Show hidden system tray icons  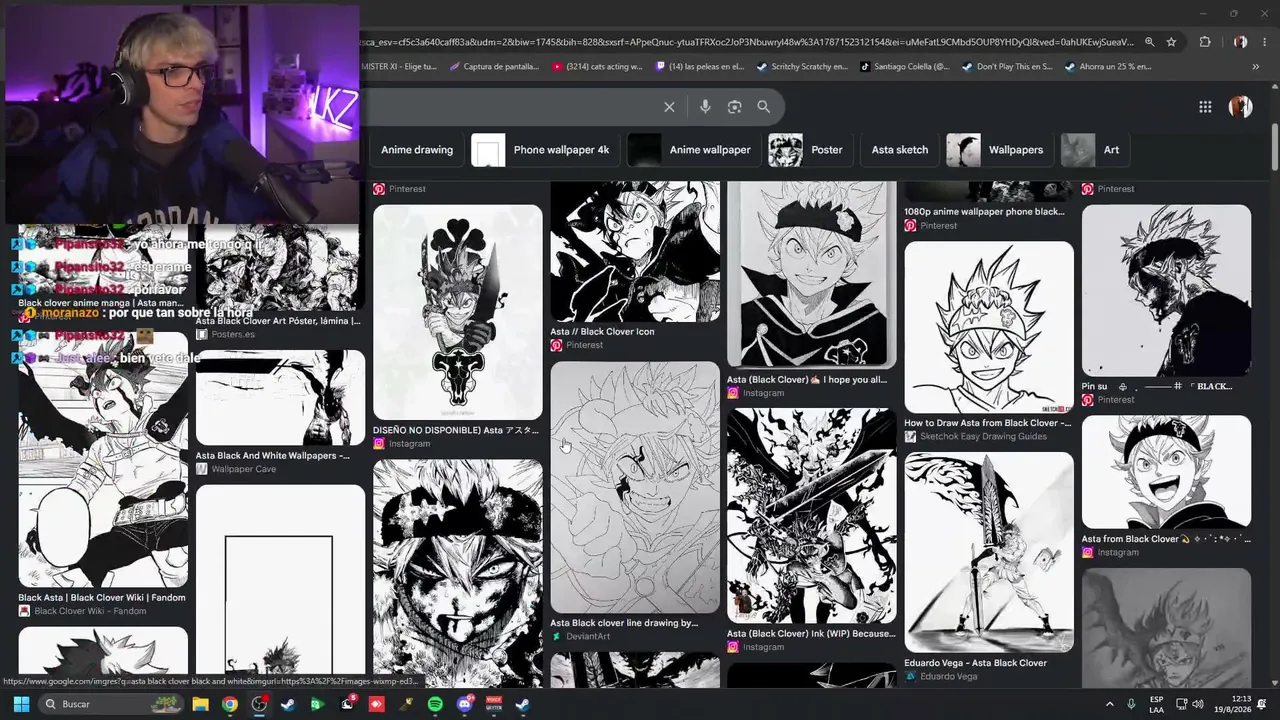click(1109, 704)
